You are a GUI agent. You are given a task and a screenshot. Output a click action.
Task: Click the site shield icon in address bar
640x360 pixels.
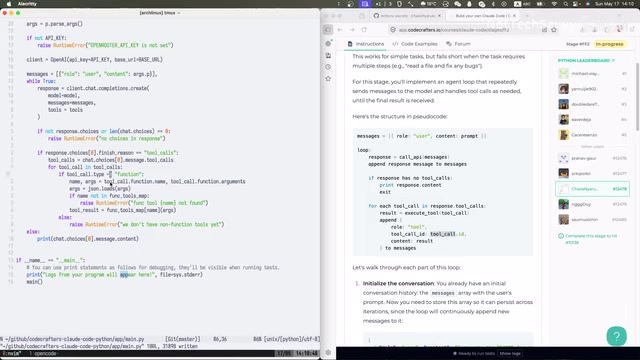tap(393, 30)
